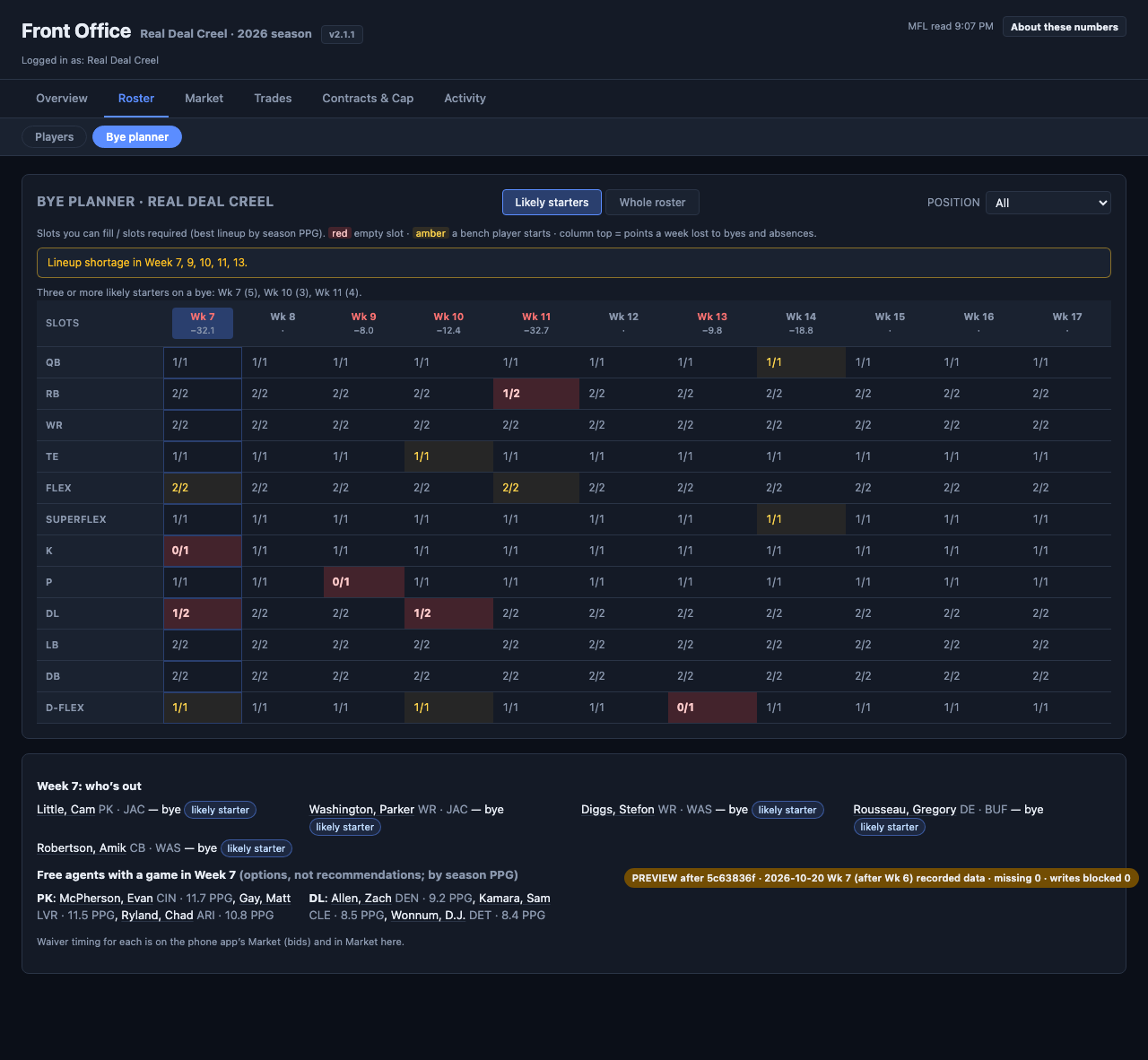1148x1060 pixels.
Task: Open the Market tab
Action: click(x=204, y=99)
